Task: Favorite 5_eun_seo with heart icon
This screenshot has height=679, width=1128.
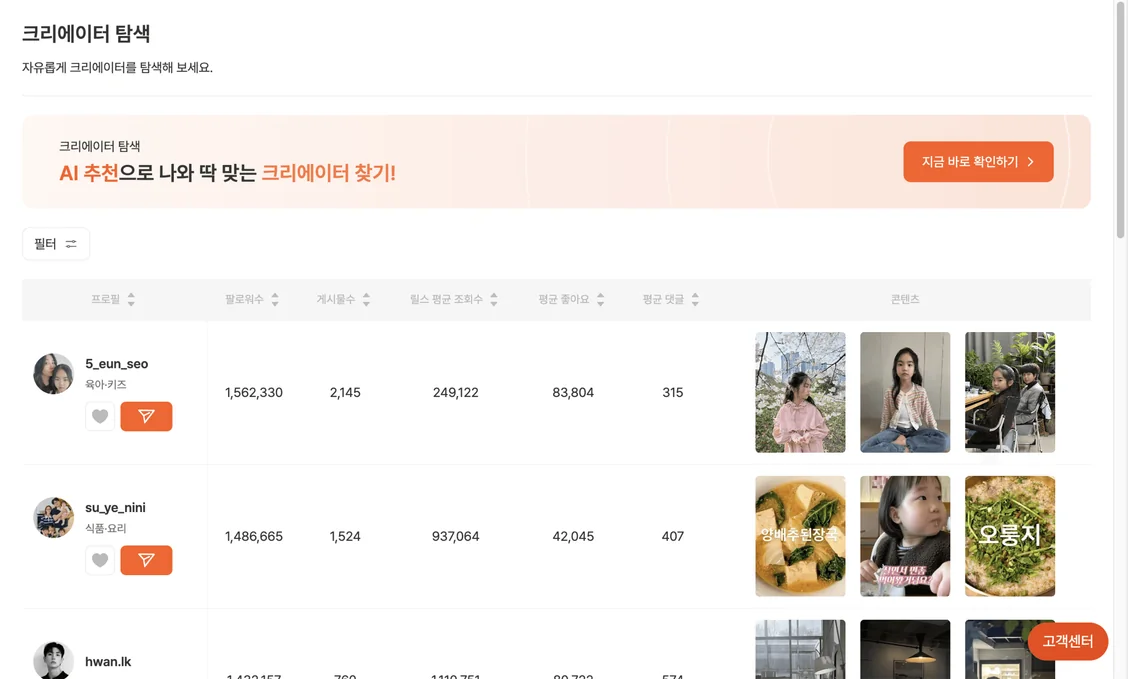Action: click(100, 416)
